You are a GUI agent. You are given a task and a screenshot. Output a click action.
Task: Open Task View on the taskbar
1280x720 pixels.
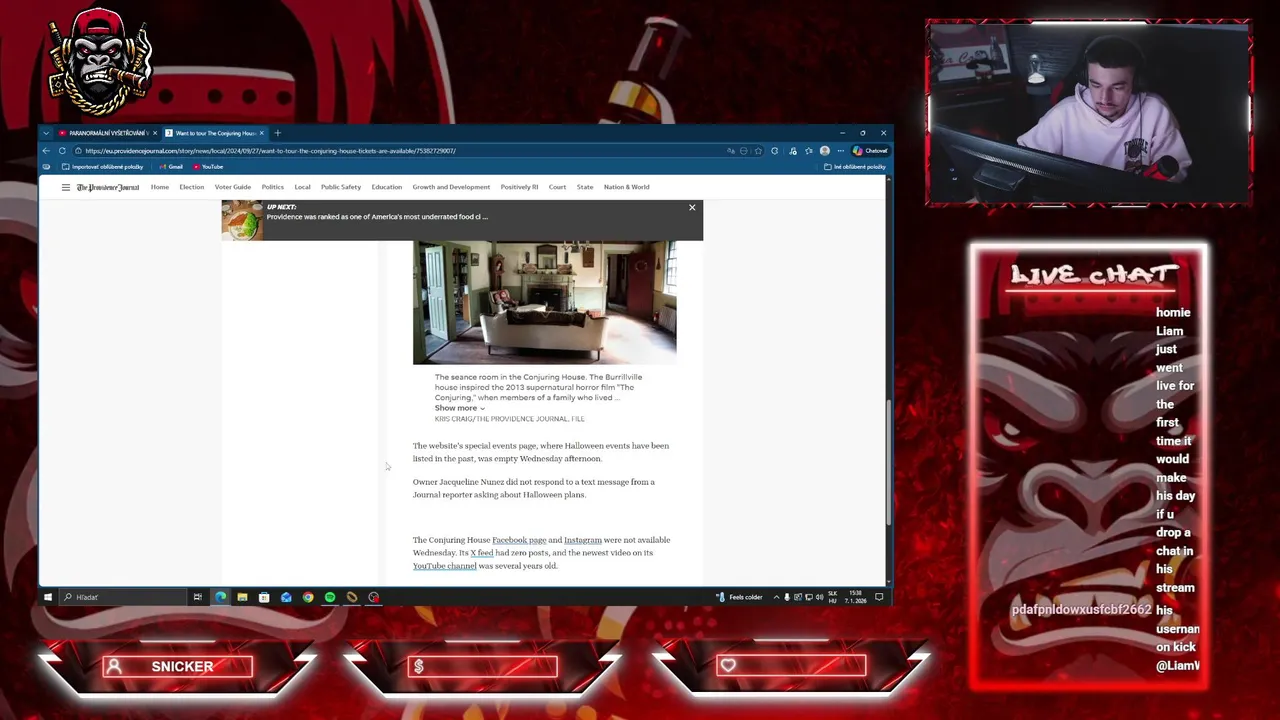198,597
